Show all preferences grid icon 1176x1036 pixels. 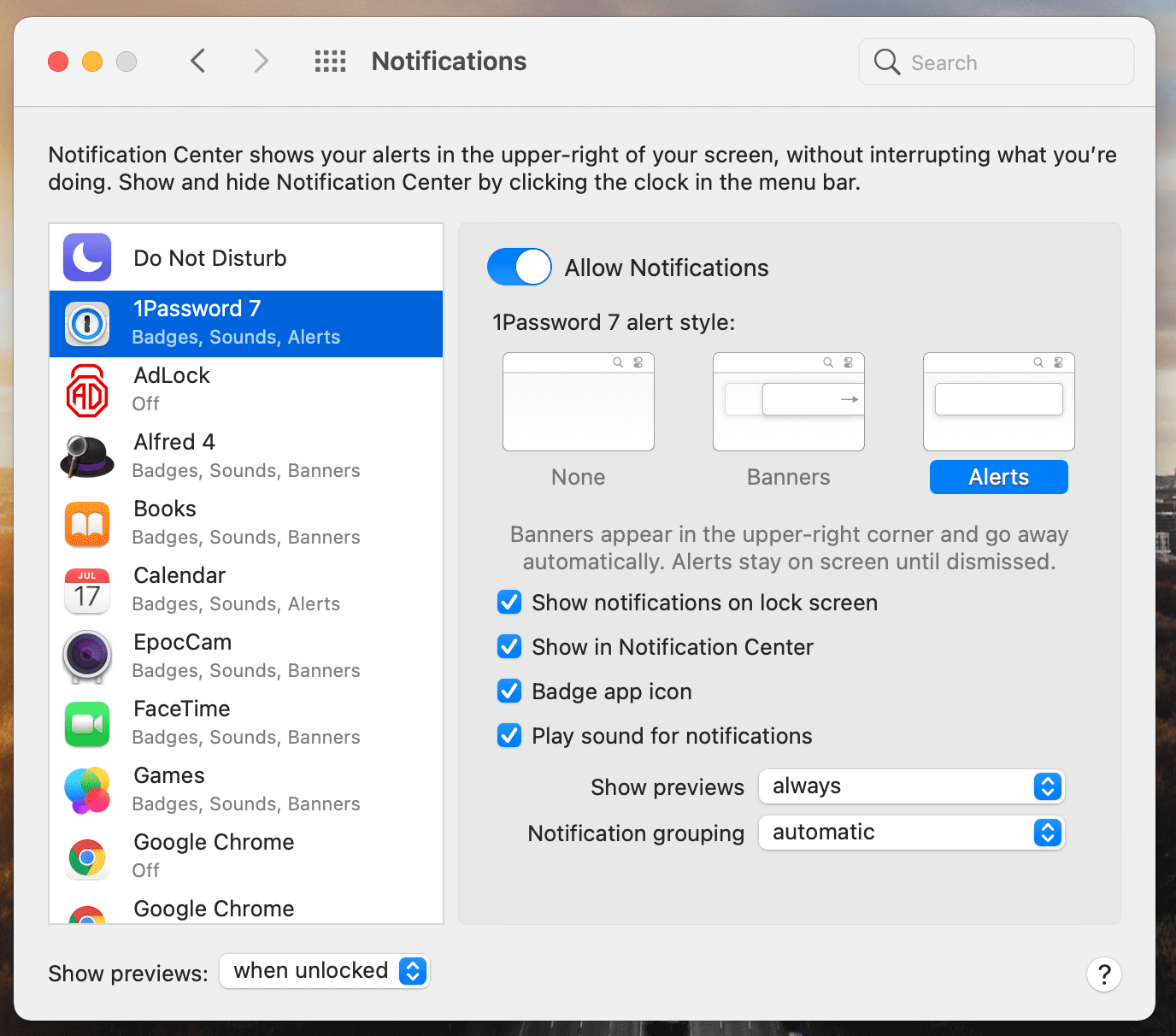(330, 61)
